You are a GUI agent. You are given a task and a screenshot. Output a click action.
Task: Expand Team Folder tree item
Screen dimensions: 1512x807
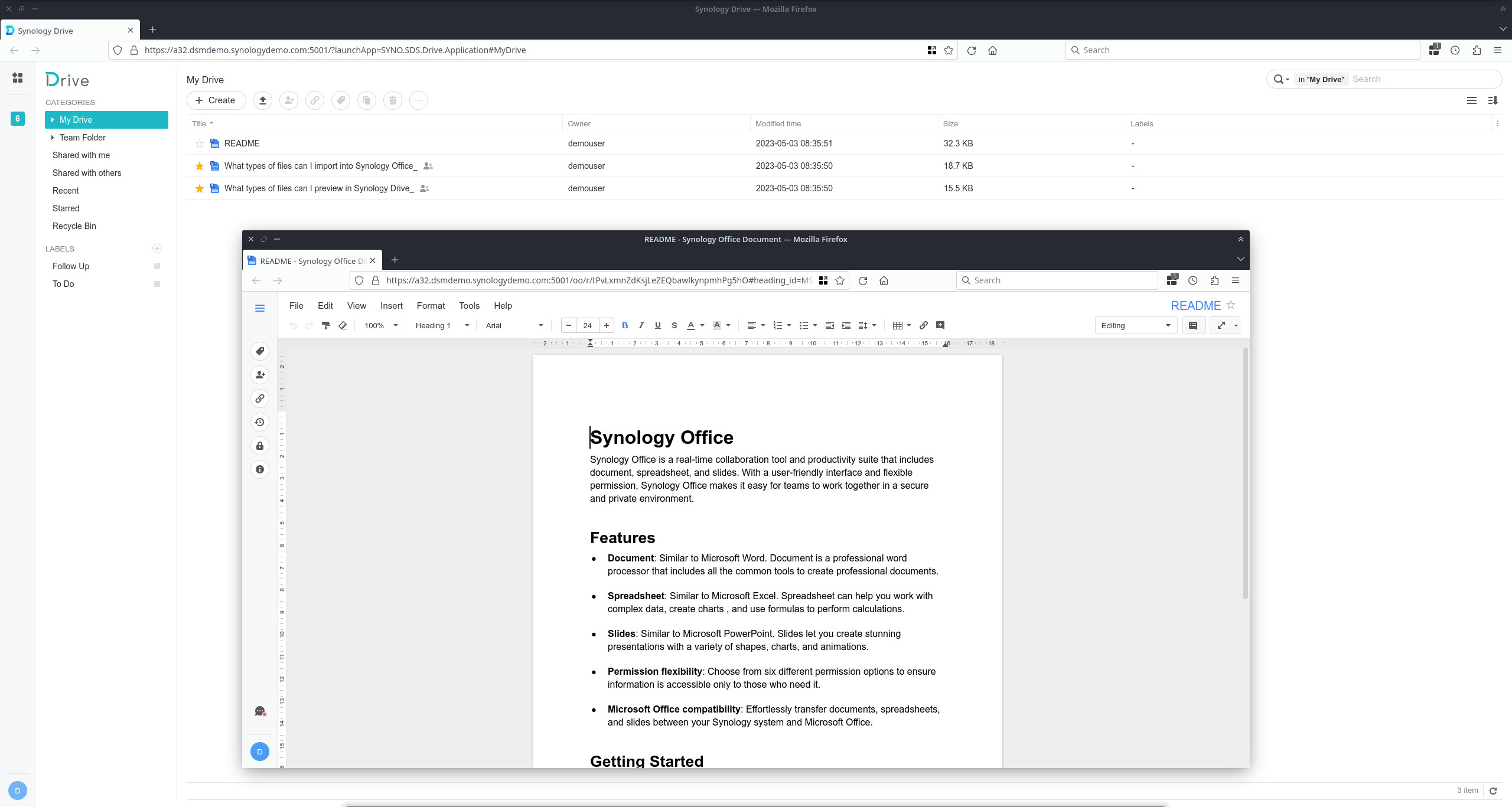point(53,138)
